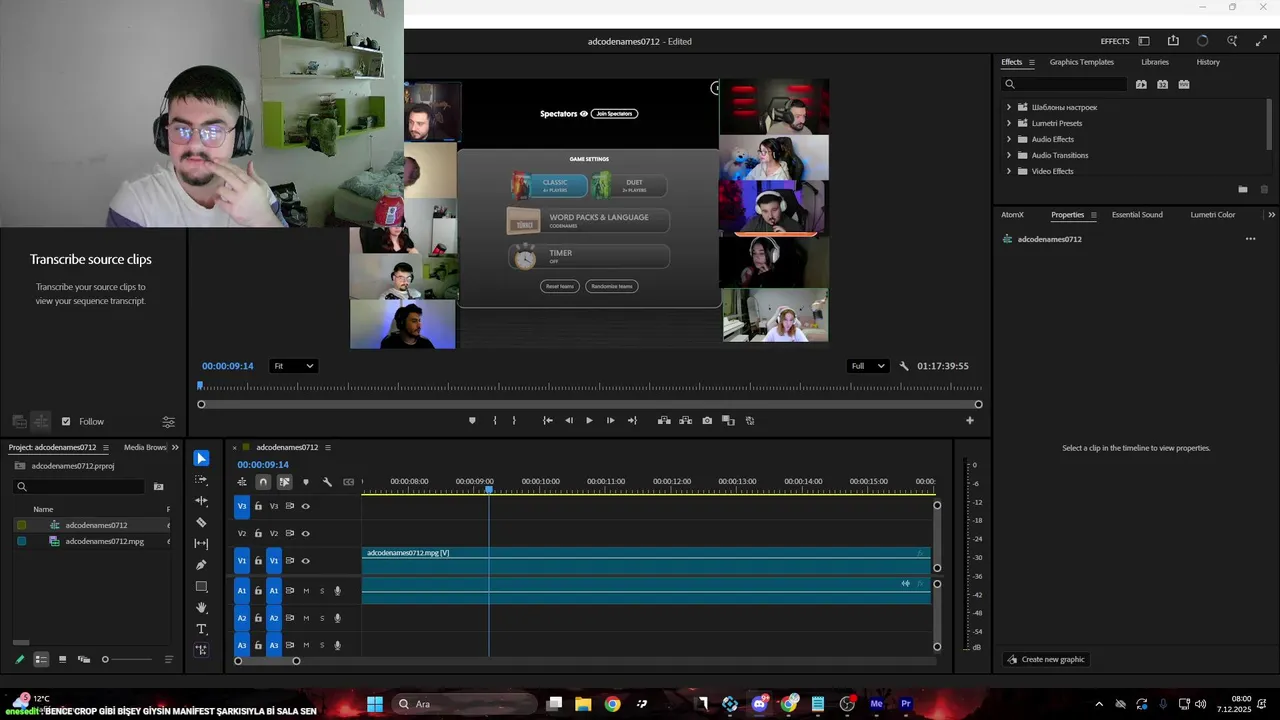Click the 32-bit Color effects filter icon
Screen dimensions: 1280x720
[x=1162, y=85]
